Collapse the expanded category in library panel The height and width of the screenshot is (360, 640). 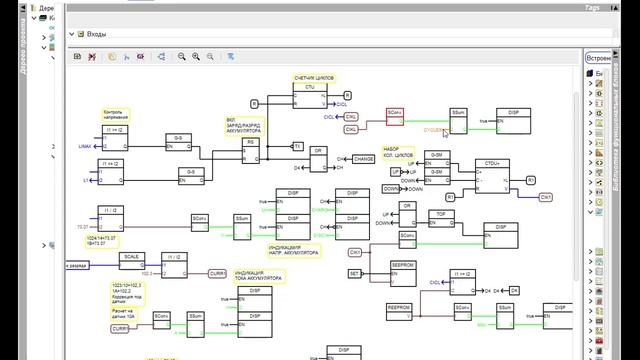590,212
